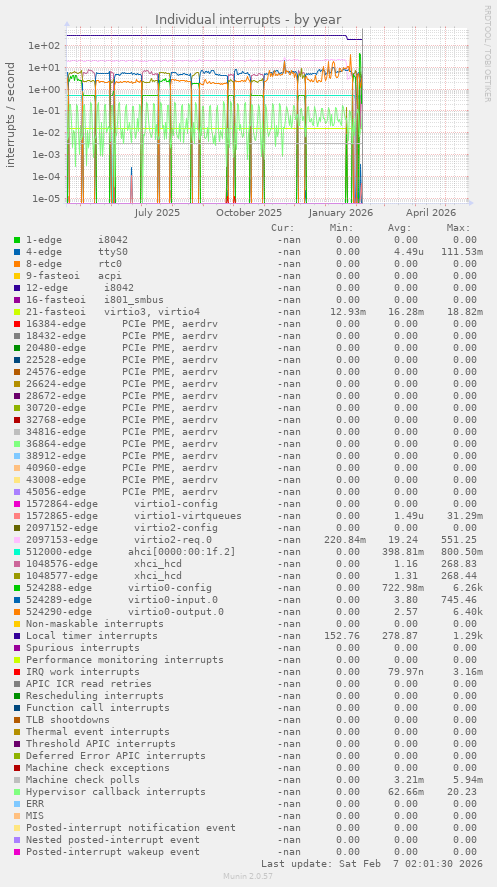Screen dimensions: 497x887
Task: Click the July 2025 axis label
Action: 157,213
